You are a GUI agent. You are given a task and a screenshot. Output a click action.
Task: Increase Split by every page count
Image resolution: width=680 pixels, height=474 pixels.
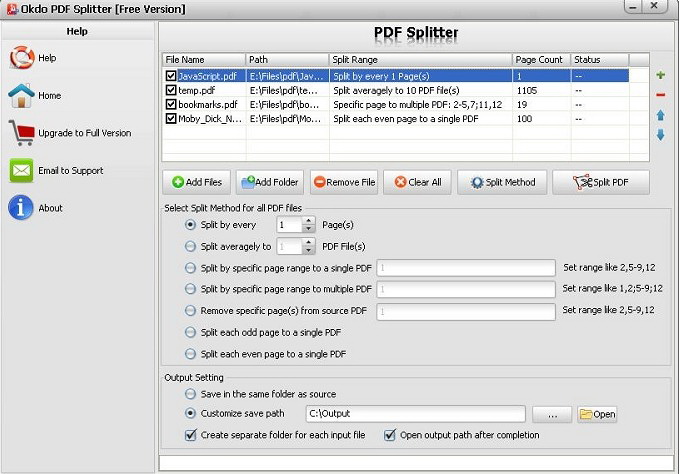tap(308, 221)
